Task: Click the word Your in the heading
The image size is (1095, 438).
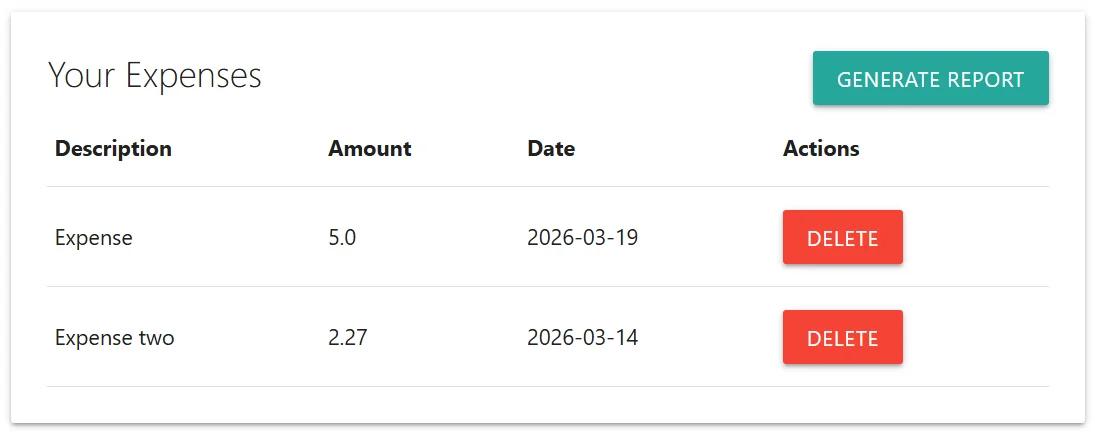Action: (83, 75)
